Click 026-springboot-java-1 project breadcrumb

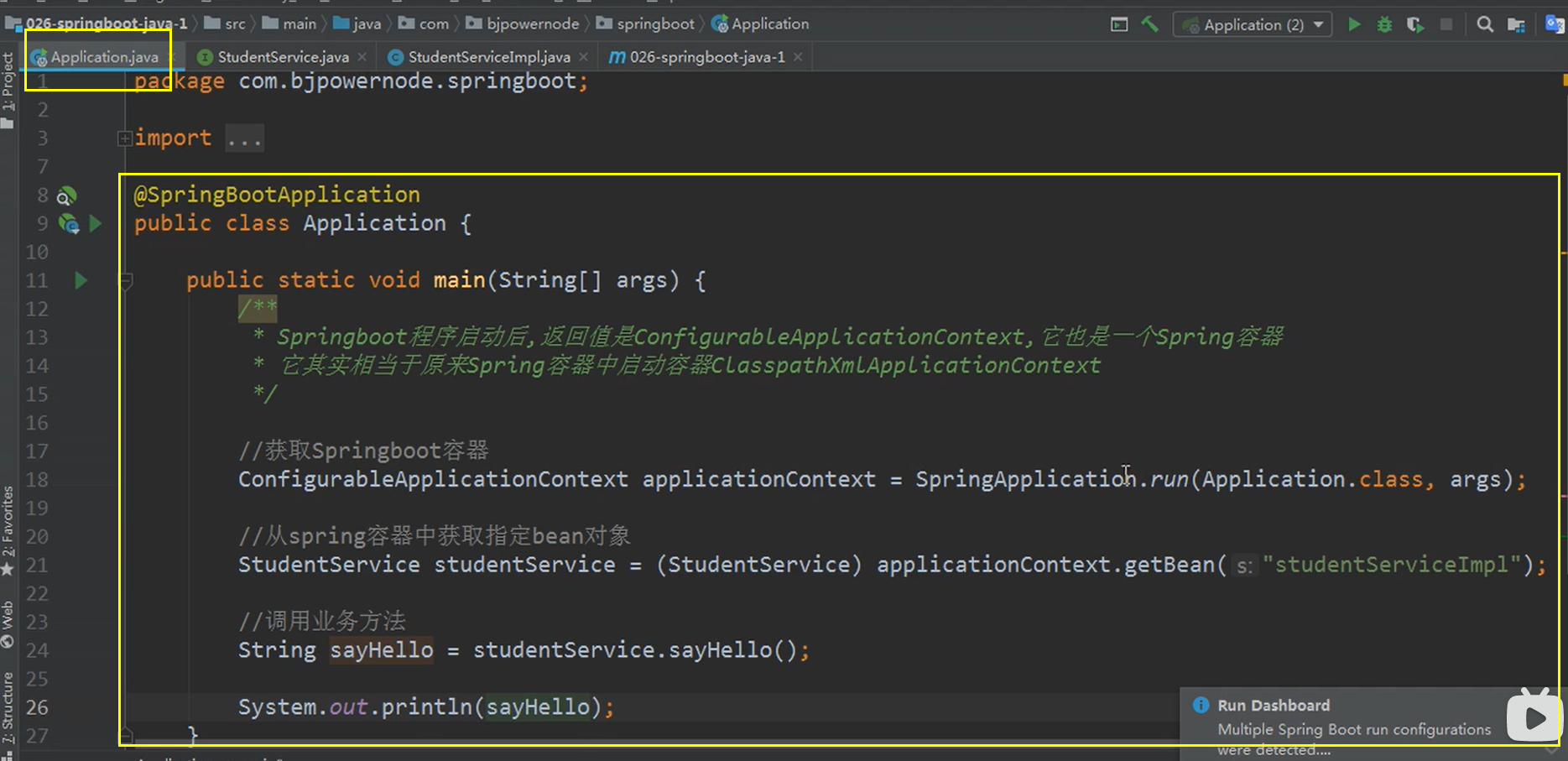(96, 23)
